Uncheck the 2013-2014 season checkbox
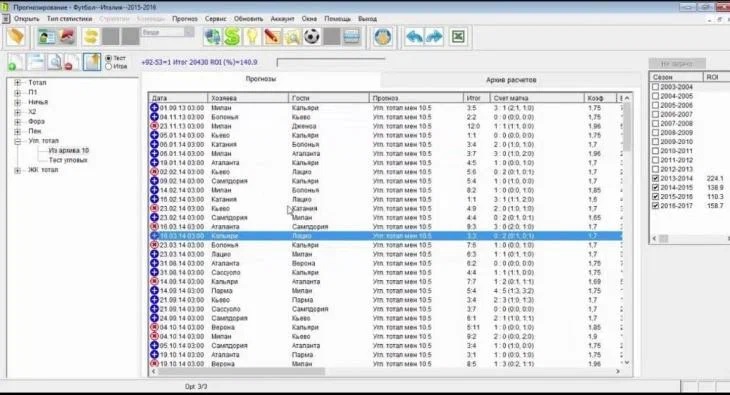 656,178
